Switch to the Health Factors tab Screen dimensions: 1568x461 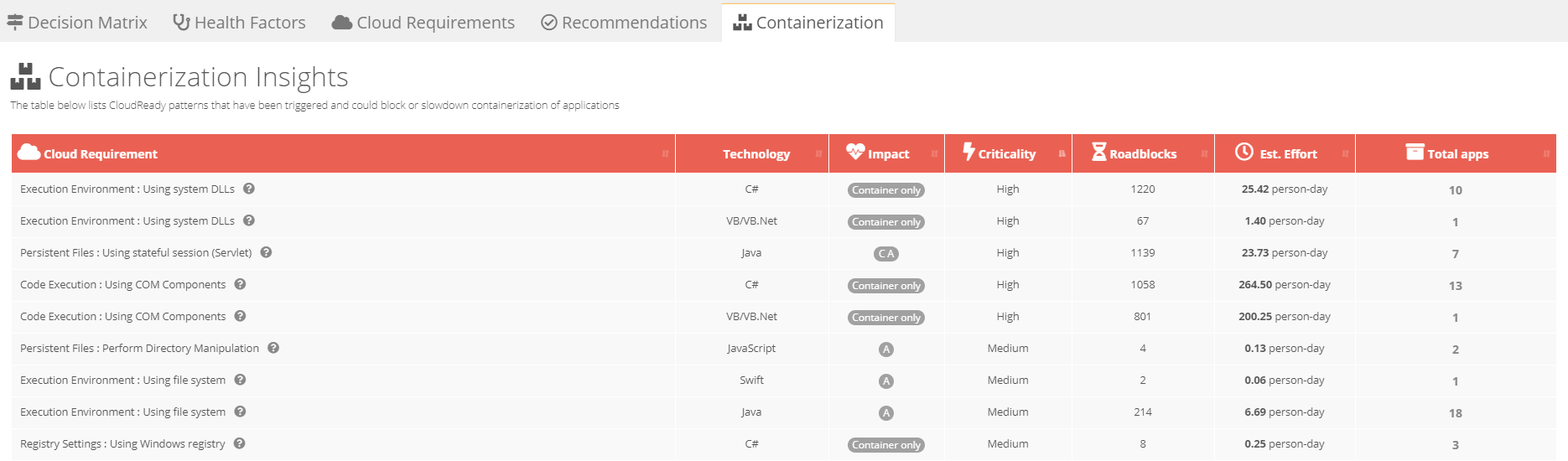pyautogui.click(x=239, y=23)
